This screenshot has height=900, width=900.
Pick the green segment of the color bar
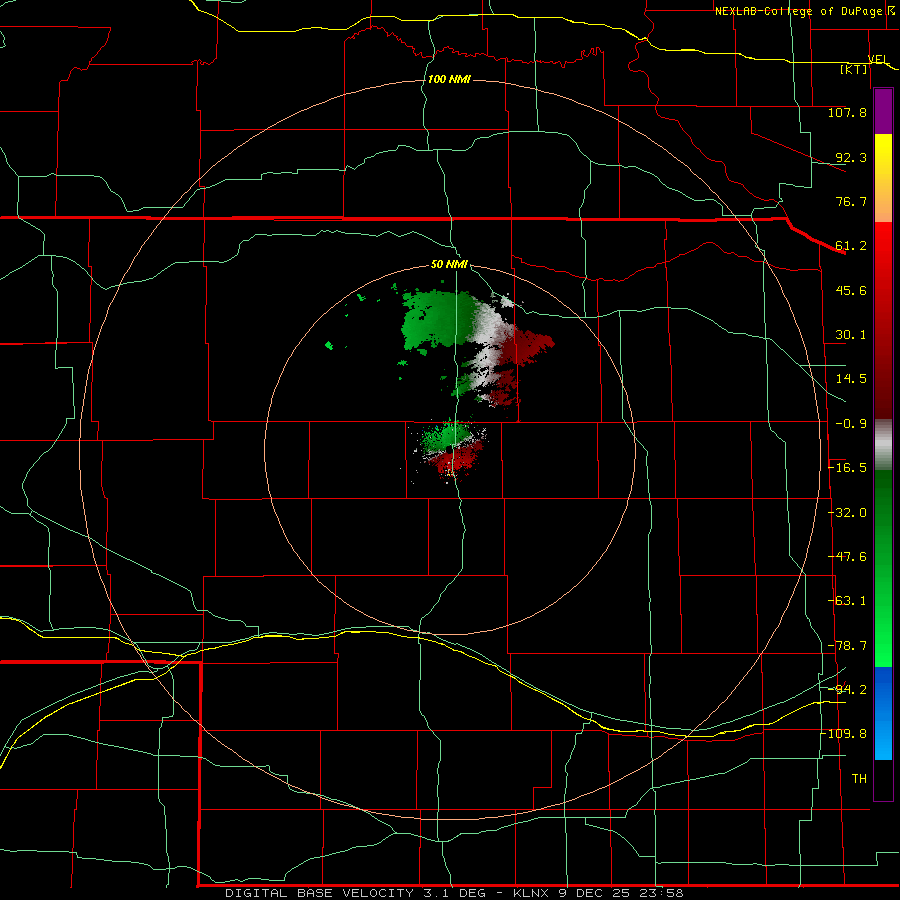(x=883, y=568)
